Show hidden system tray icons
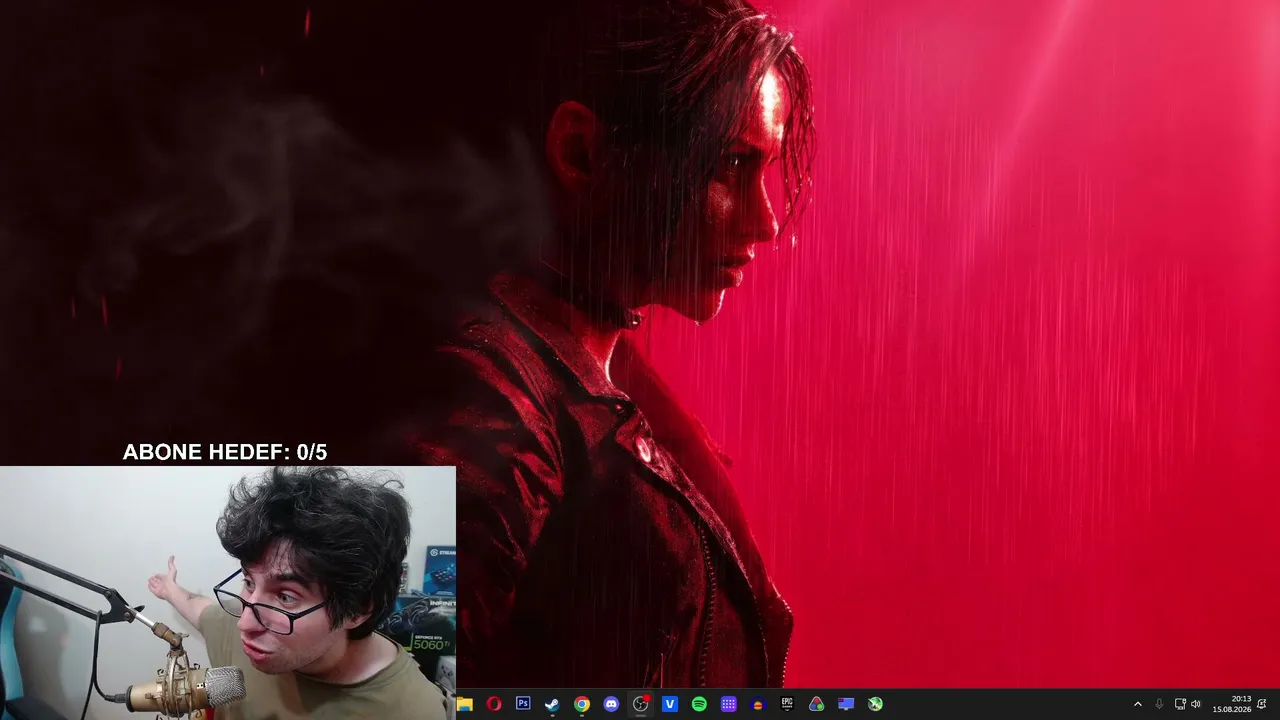The width and height of the screenshot is (1280, 720). (x=1137, y=704)
